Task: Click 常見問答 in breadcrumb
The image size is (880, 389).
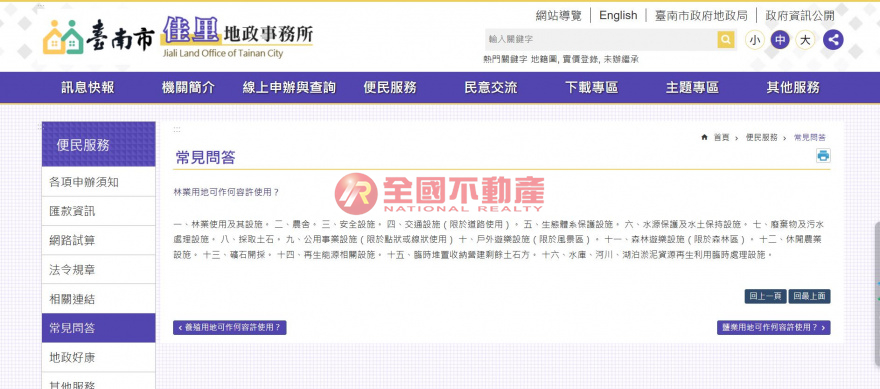Action: (810, 138)
